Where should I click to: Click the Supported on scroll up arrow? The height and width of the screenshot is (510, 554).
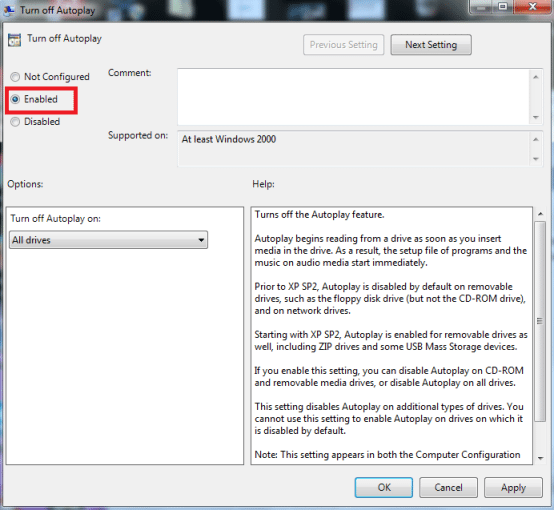coord(536,140)
